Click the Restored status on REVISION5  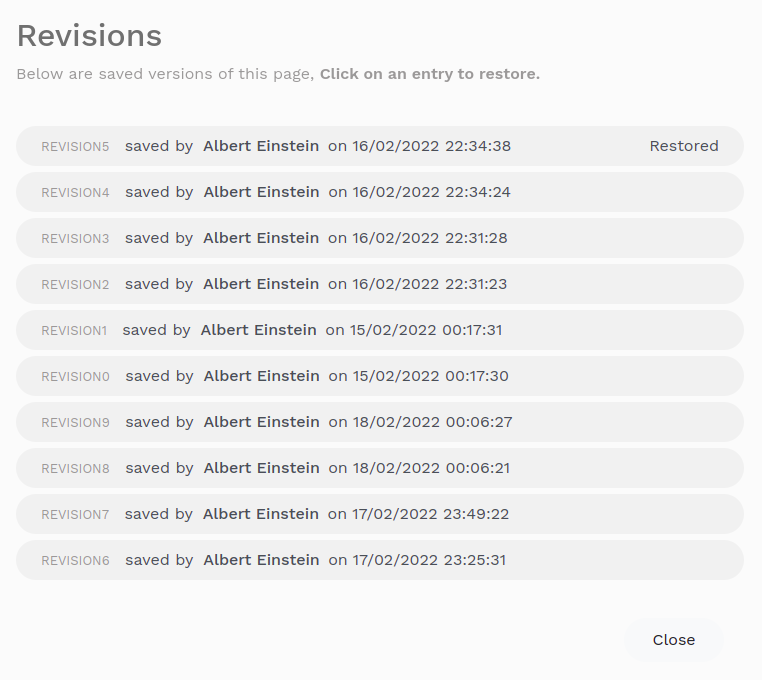pos(684,146)
